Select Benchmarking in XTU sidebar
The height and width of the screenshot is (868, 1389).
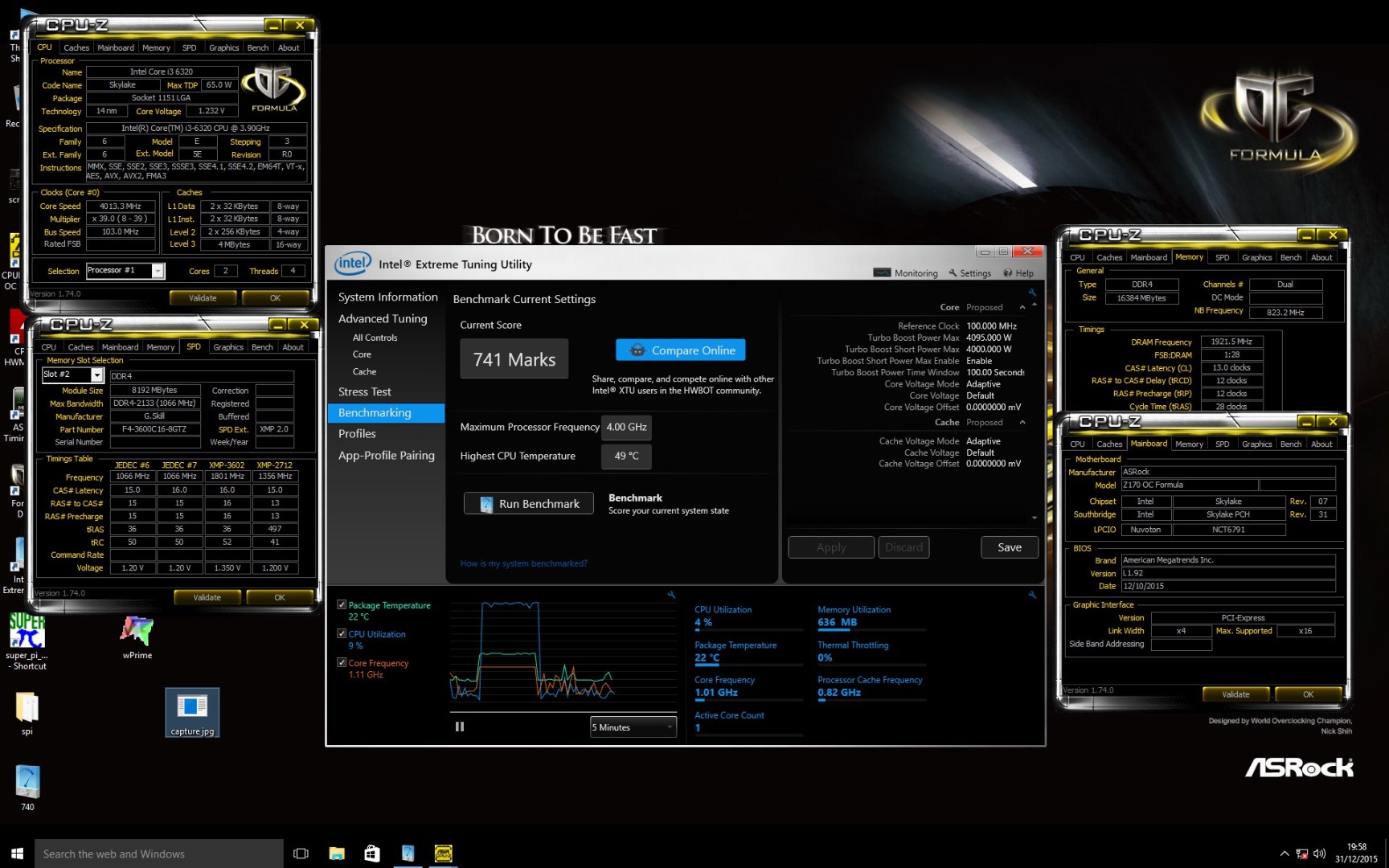click(386, 412)
